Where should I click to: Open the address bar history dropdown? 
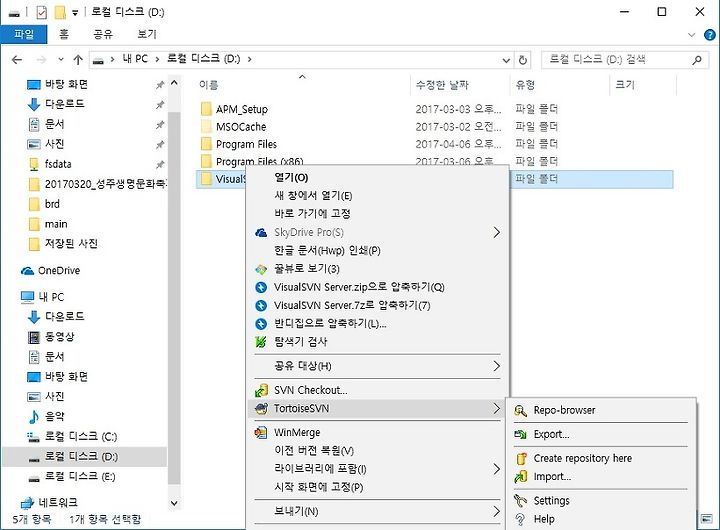click(x=506, y=60)
